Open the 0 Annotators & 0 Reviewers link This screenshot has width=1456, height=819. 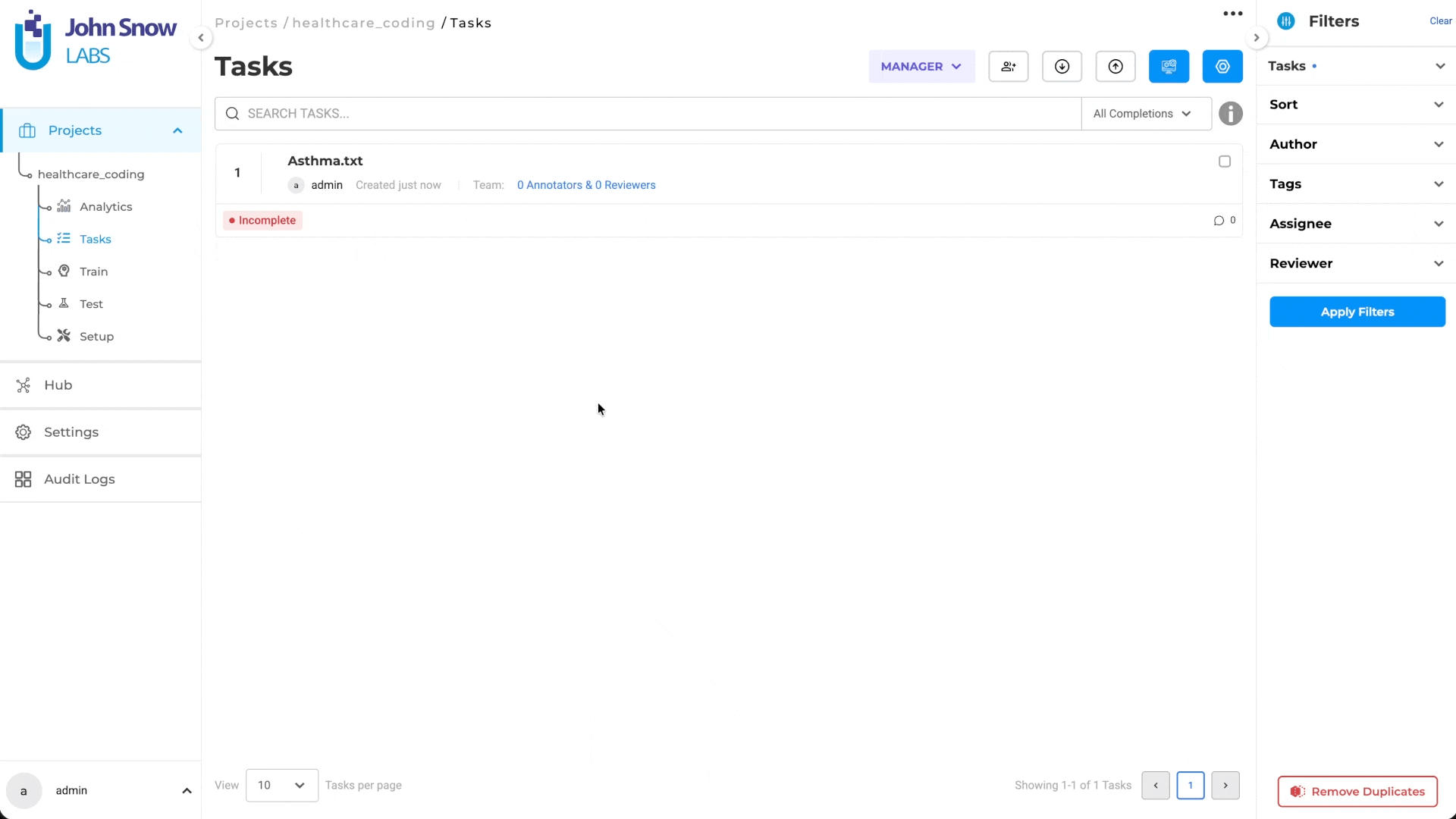tap(586, 185)
